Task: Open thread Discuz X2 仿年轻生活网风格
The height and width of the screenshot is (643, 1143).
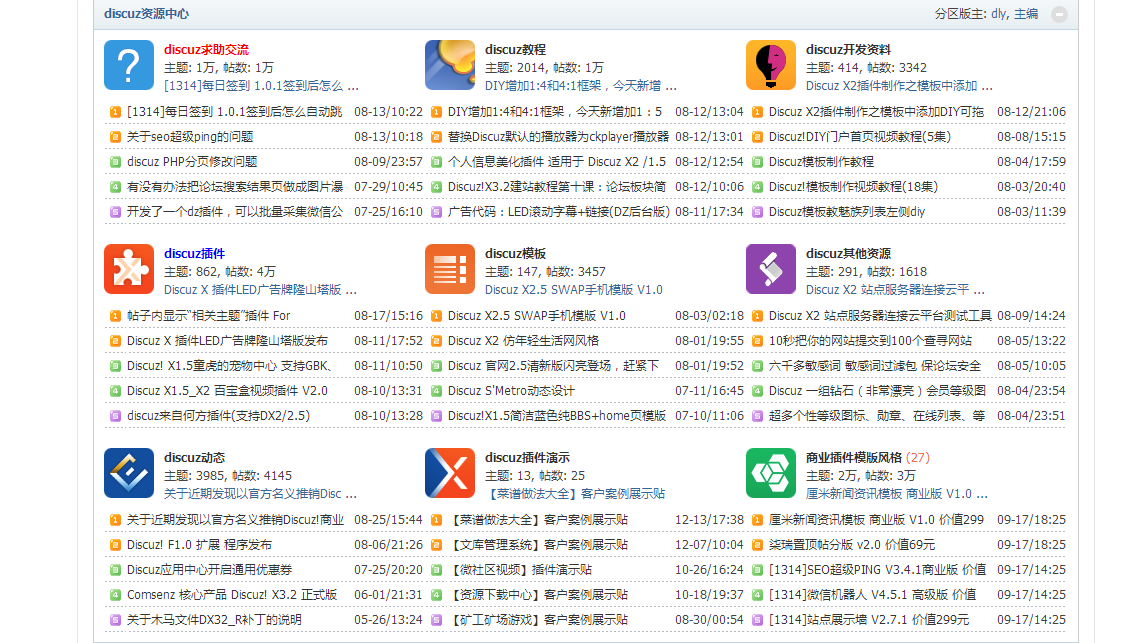Action: click(523, 340)
